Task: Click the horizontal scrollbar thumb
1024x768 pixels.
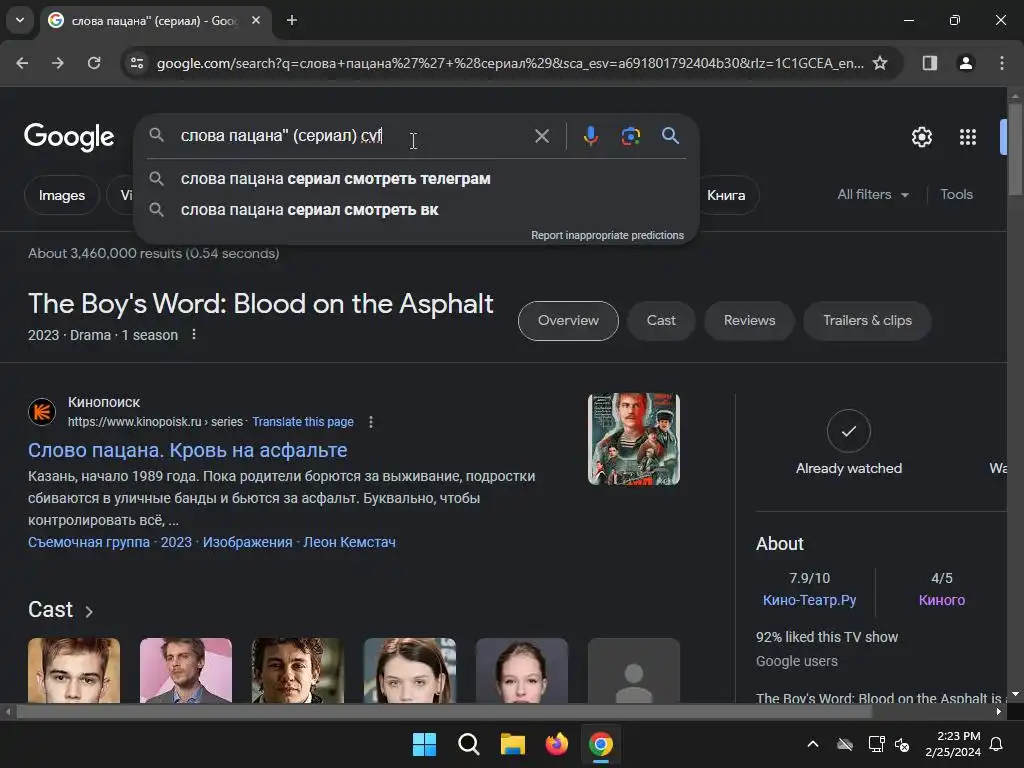Action: point(444,712)
